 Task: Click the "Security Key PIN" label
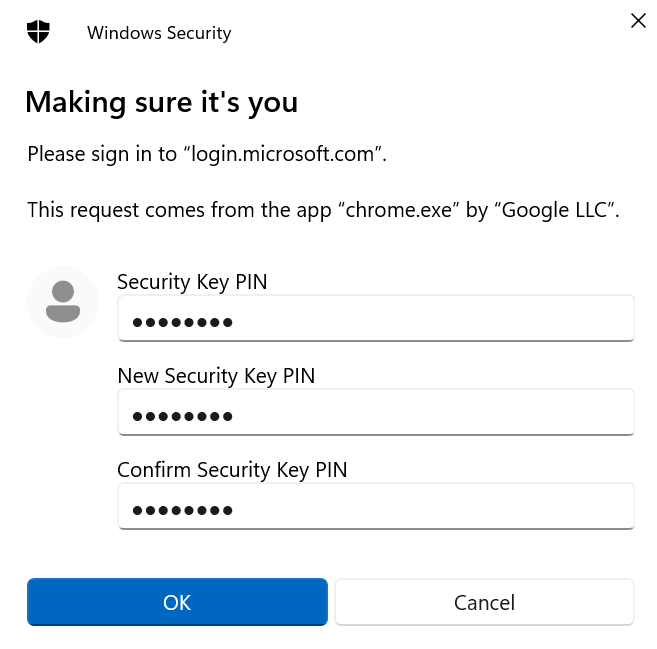(x=192, y=282)
